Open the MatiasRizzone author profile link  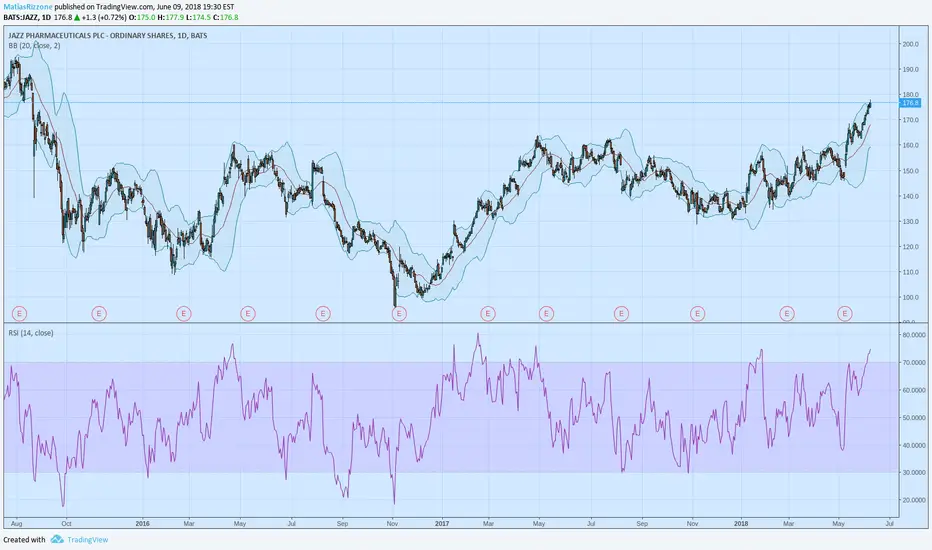pos(27,7)
